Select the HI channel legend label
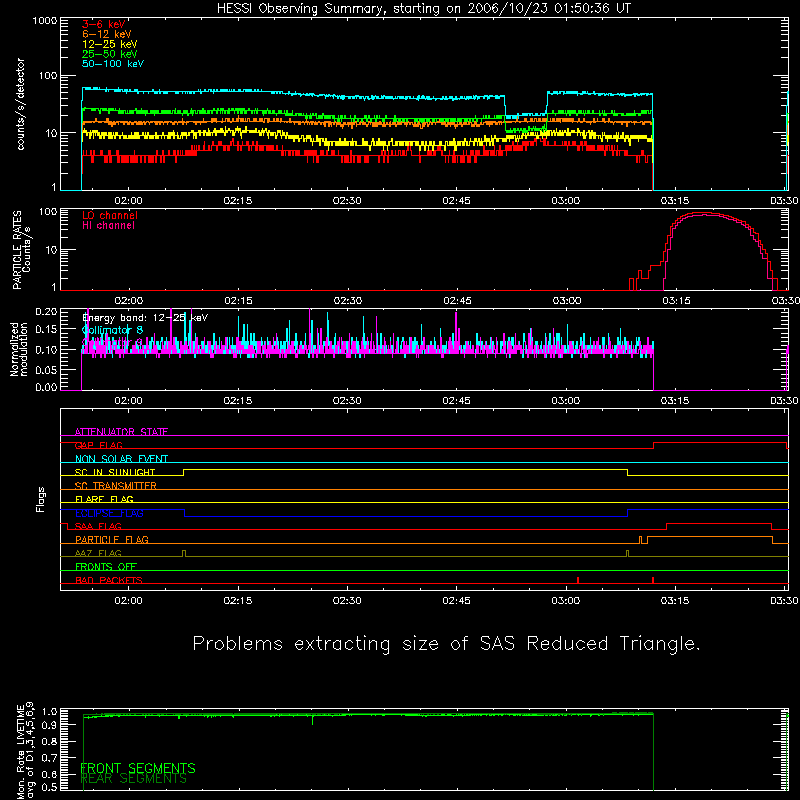Screen dimensions: 800x800 [108, 226]
